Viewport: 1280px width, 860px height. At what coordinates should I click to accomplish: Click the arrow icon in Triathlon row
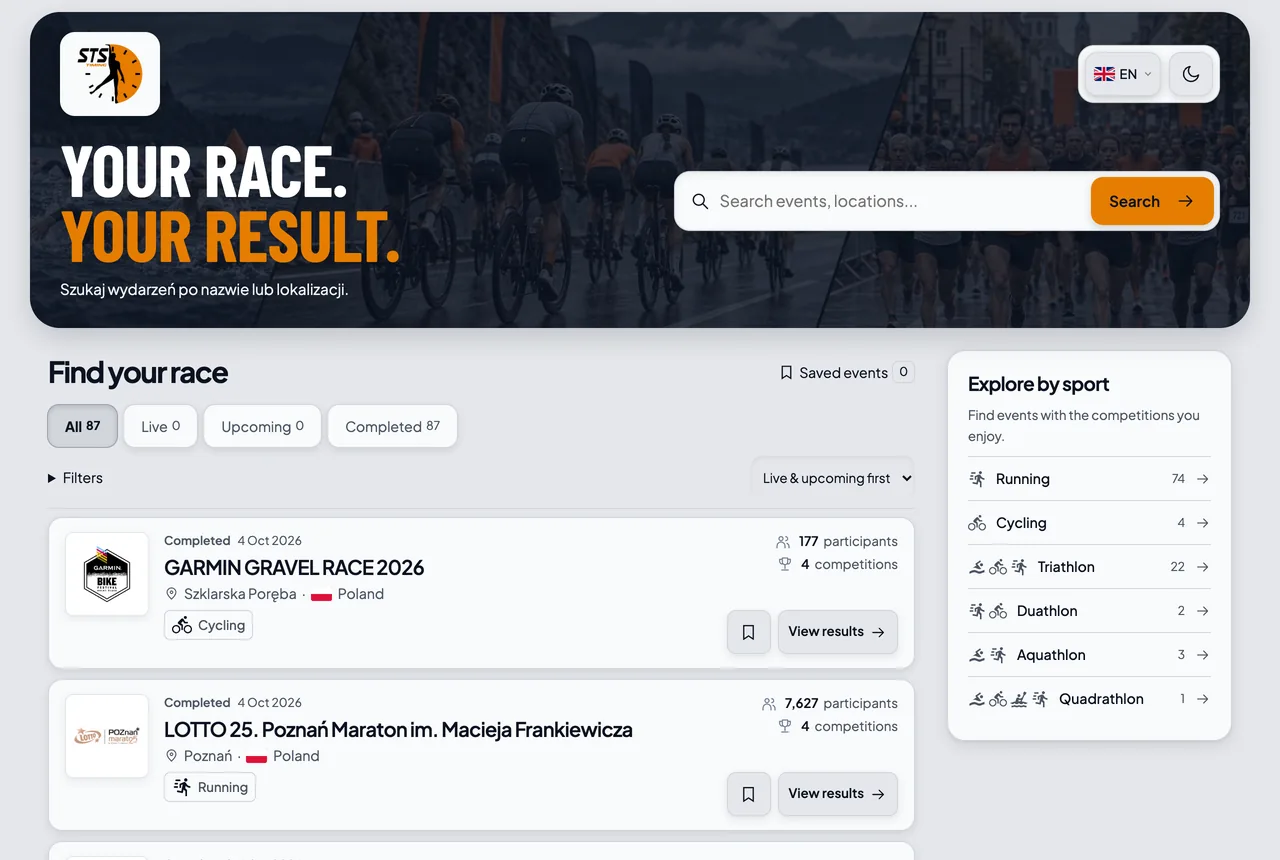(1203, 567)
